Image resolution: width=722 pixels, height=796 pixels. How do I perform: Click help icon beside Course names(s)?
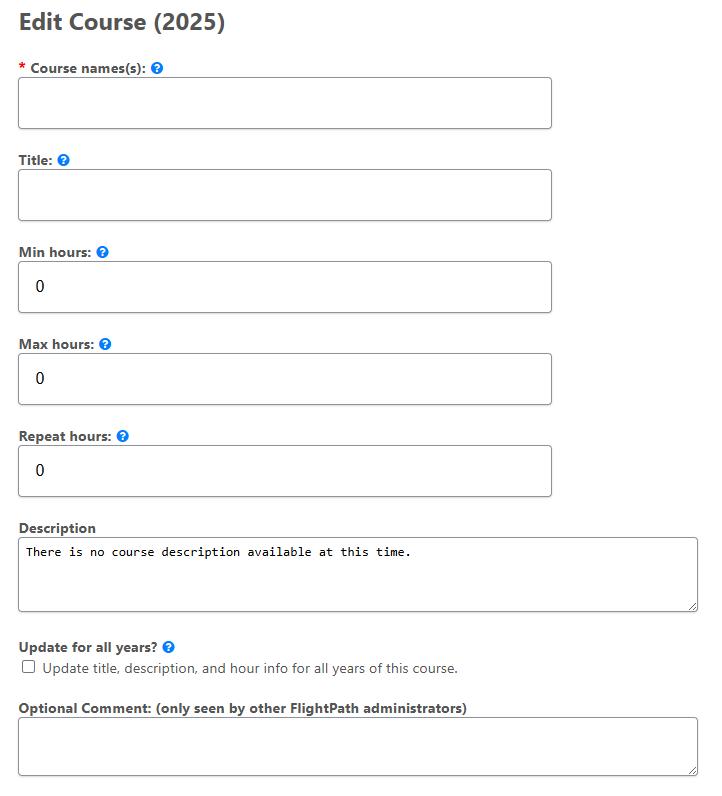click(x=157, y=69)
